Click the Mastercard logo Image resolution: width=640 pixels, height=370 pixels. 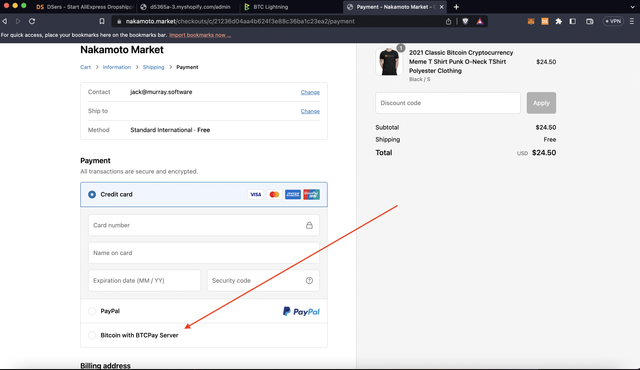click(x=274, y=195)
